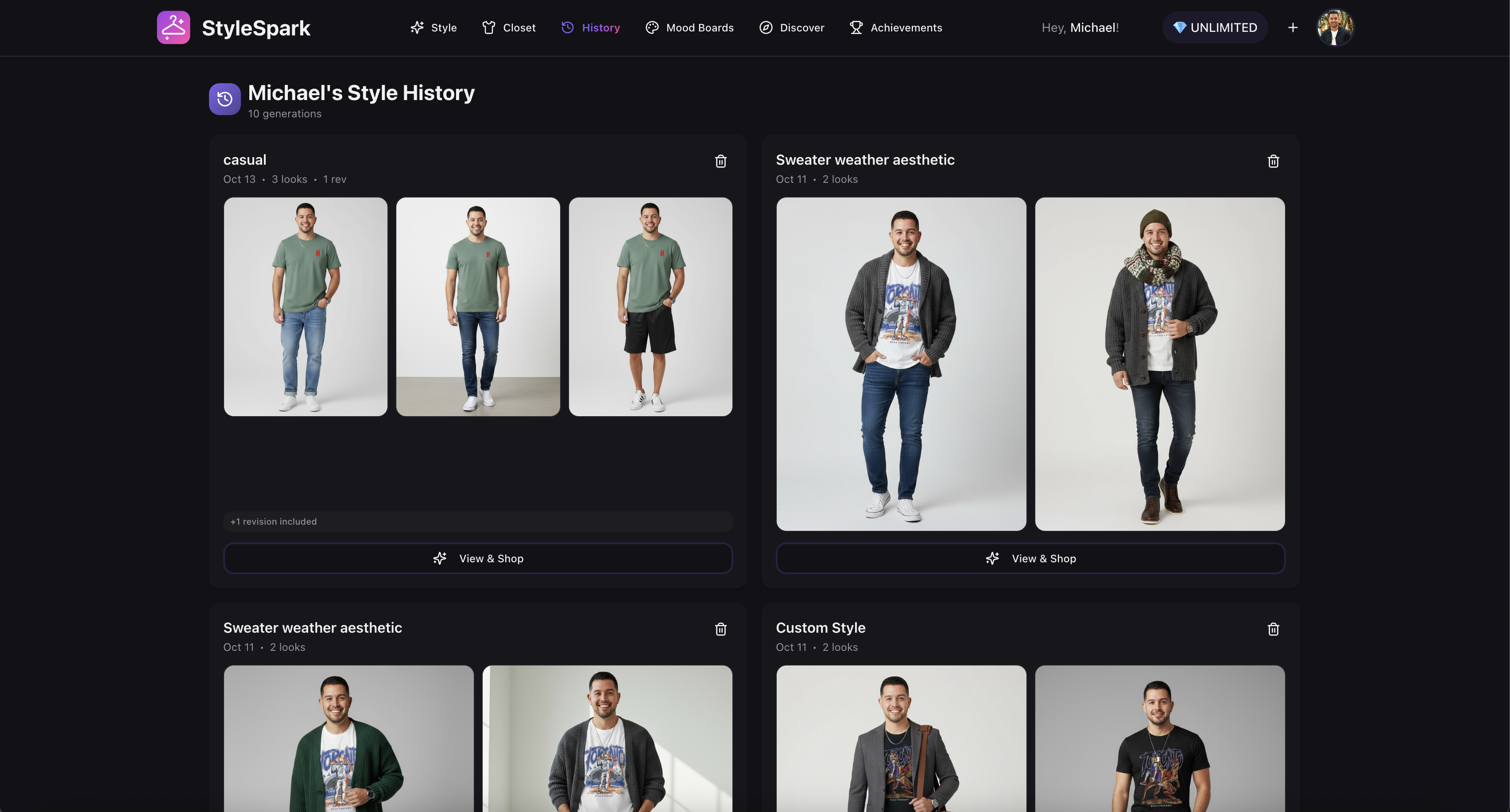
Task: Delete the casual generation via trash icon
Action: (x=720, y=161)
